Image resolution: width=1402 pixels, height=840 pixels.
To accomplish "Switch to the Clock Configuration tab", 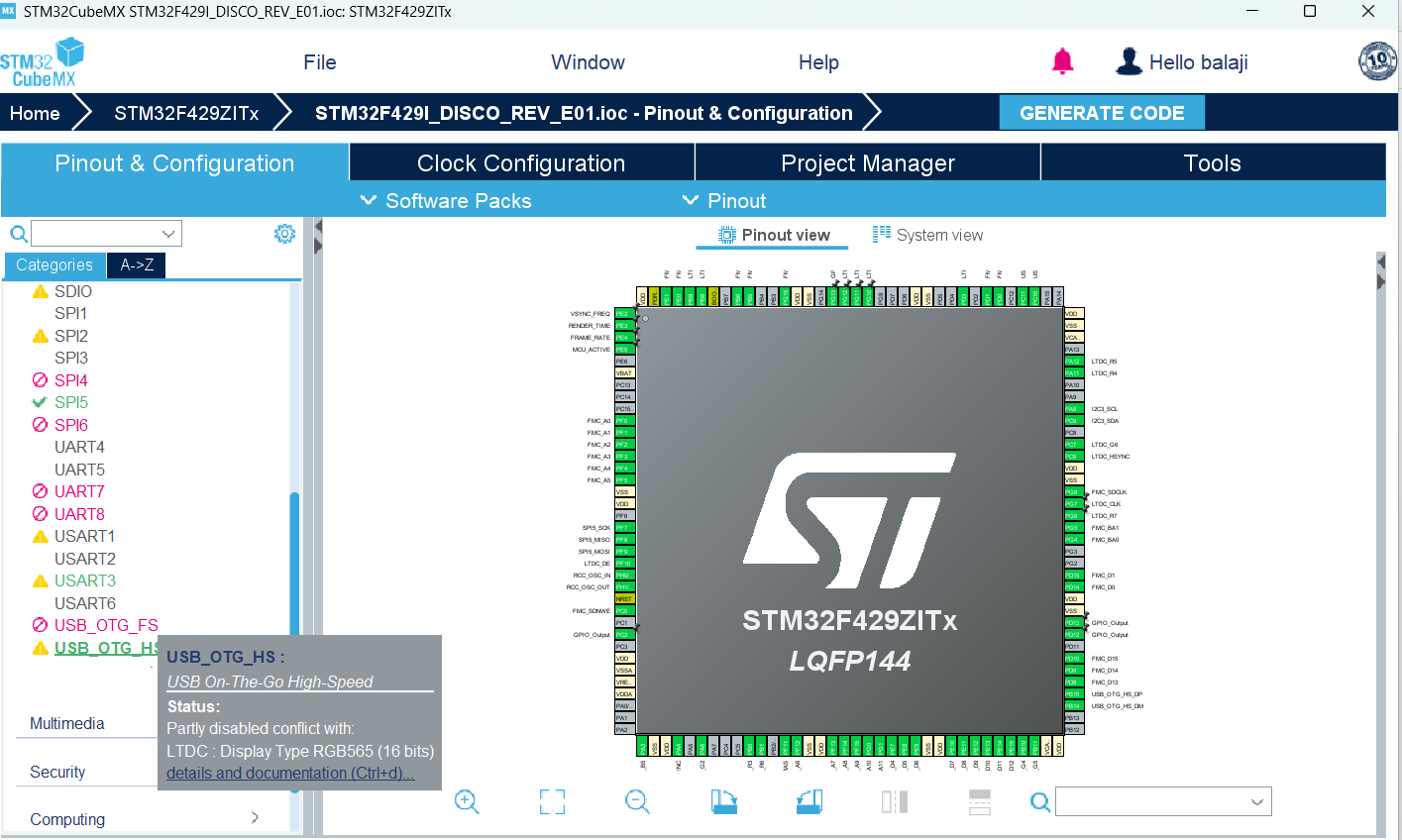I will point(521,162).
